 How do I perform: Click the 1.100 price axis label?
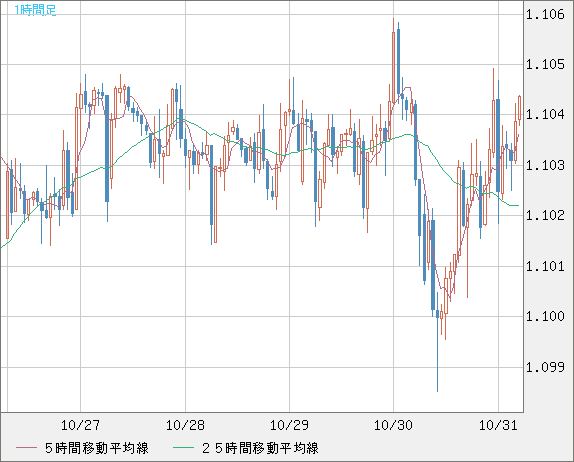coord(545,316)
